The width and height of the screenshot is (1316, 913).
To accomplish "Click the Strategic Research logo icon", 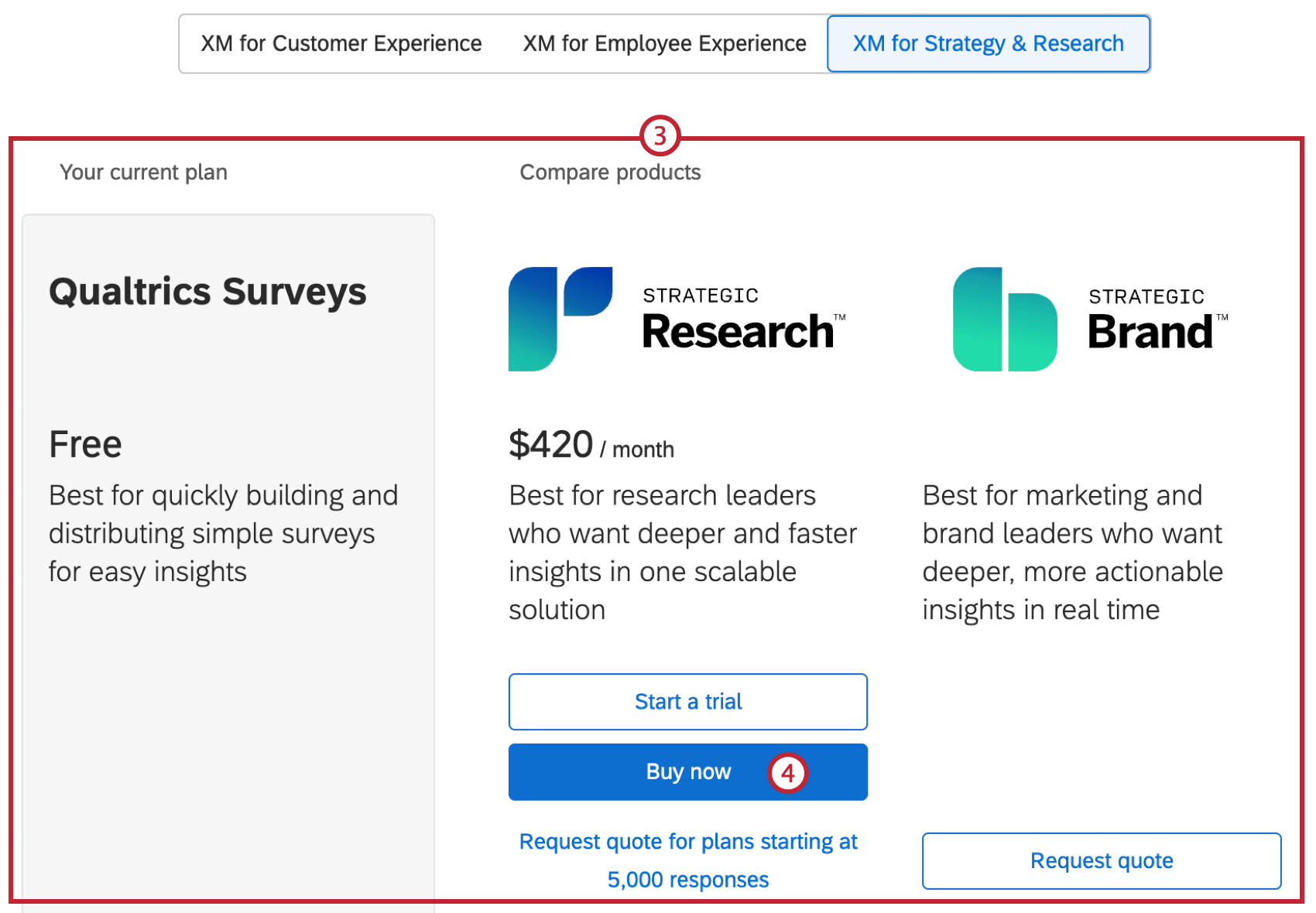I will [560, 319].
